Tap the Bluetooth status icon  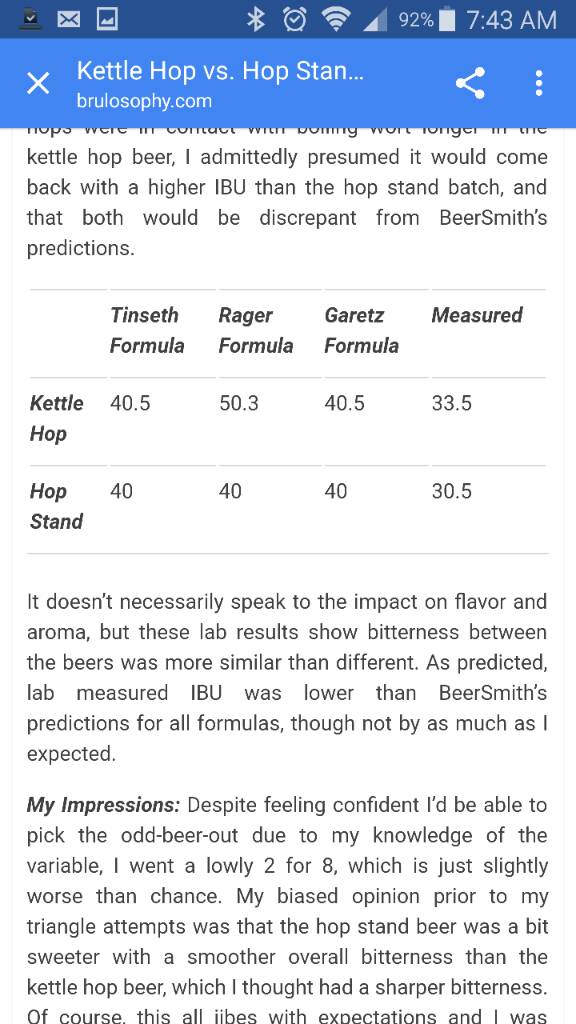pos(256,20)
